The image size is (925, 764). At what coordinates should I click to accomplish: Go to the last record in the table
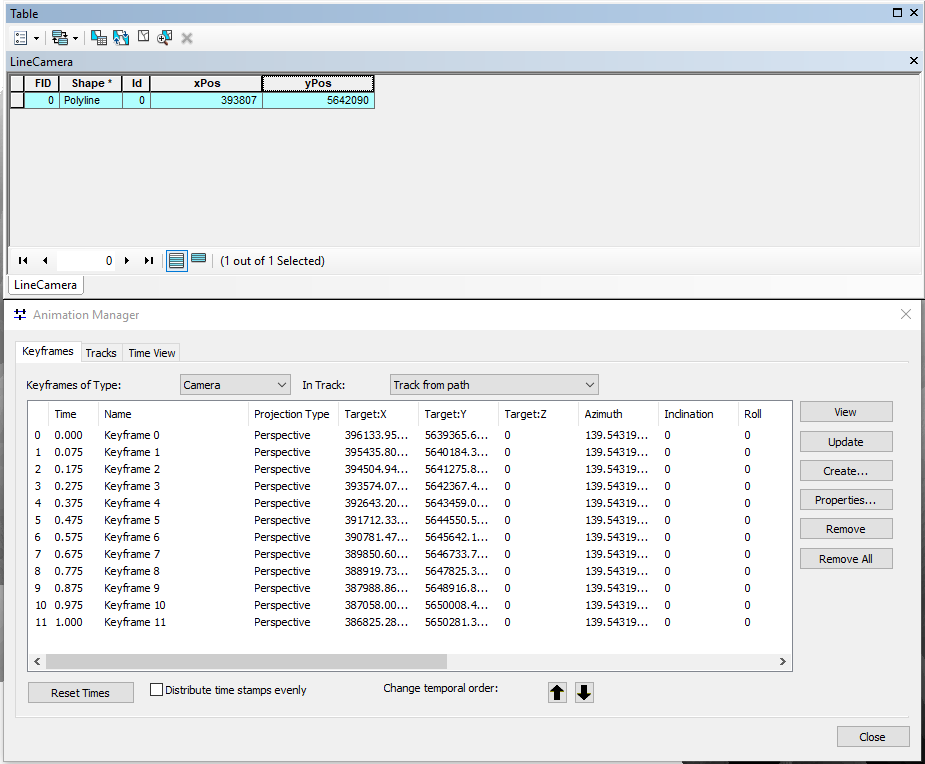[x=149, y=261]
